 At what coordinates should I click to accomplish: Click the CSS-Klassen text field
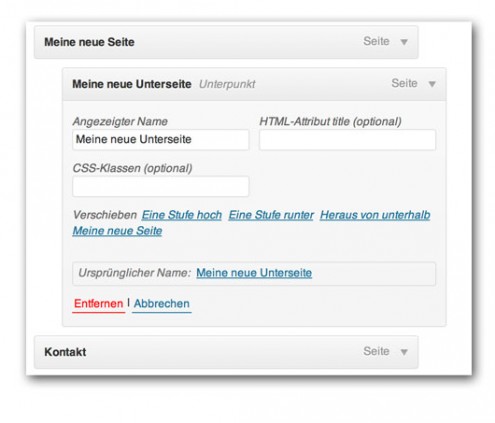point(160,186)
